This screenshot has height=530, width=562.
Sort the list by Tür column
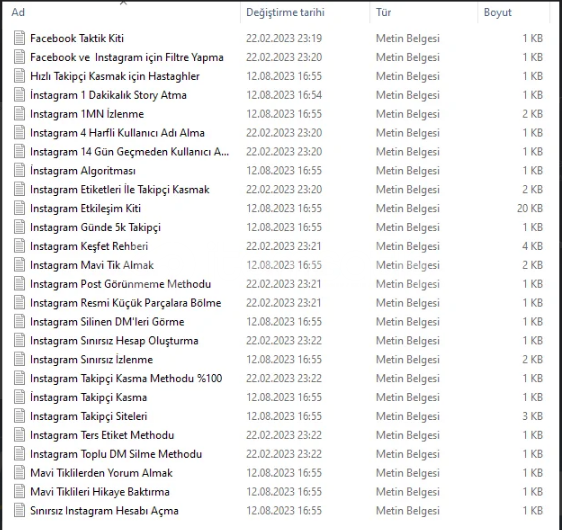pos(383,13)
